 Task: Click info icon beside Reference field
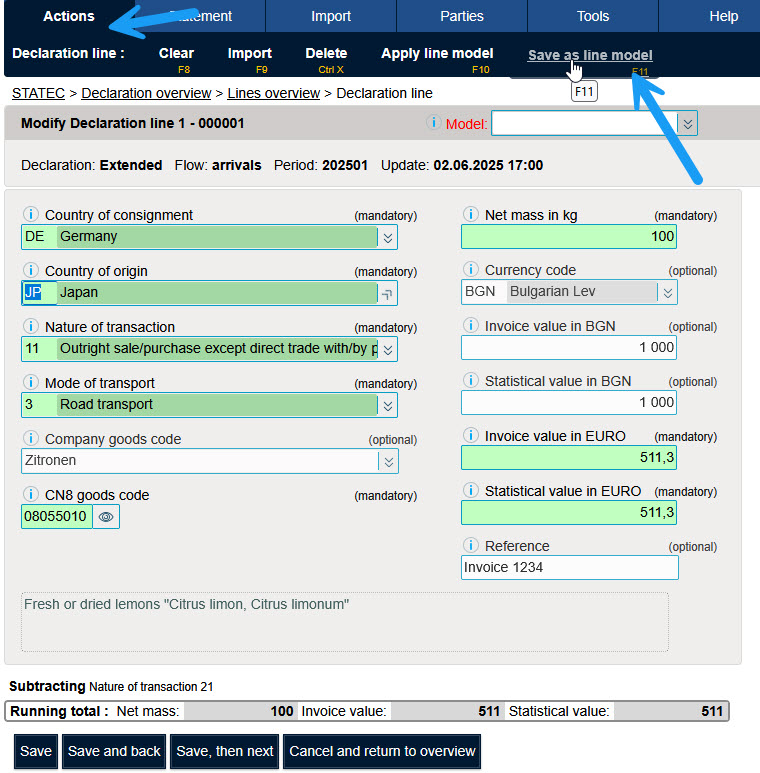[470, 546]
